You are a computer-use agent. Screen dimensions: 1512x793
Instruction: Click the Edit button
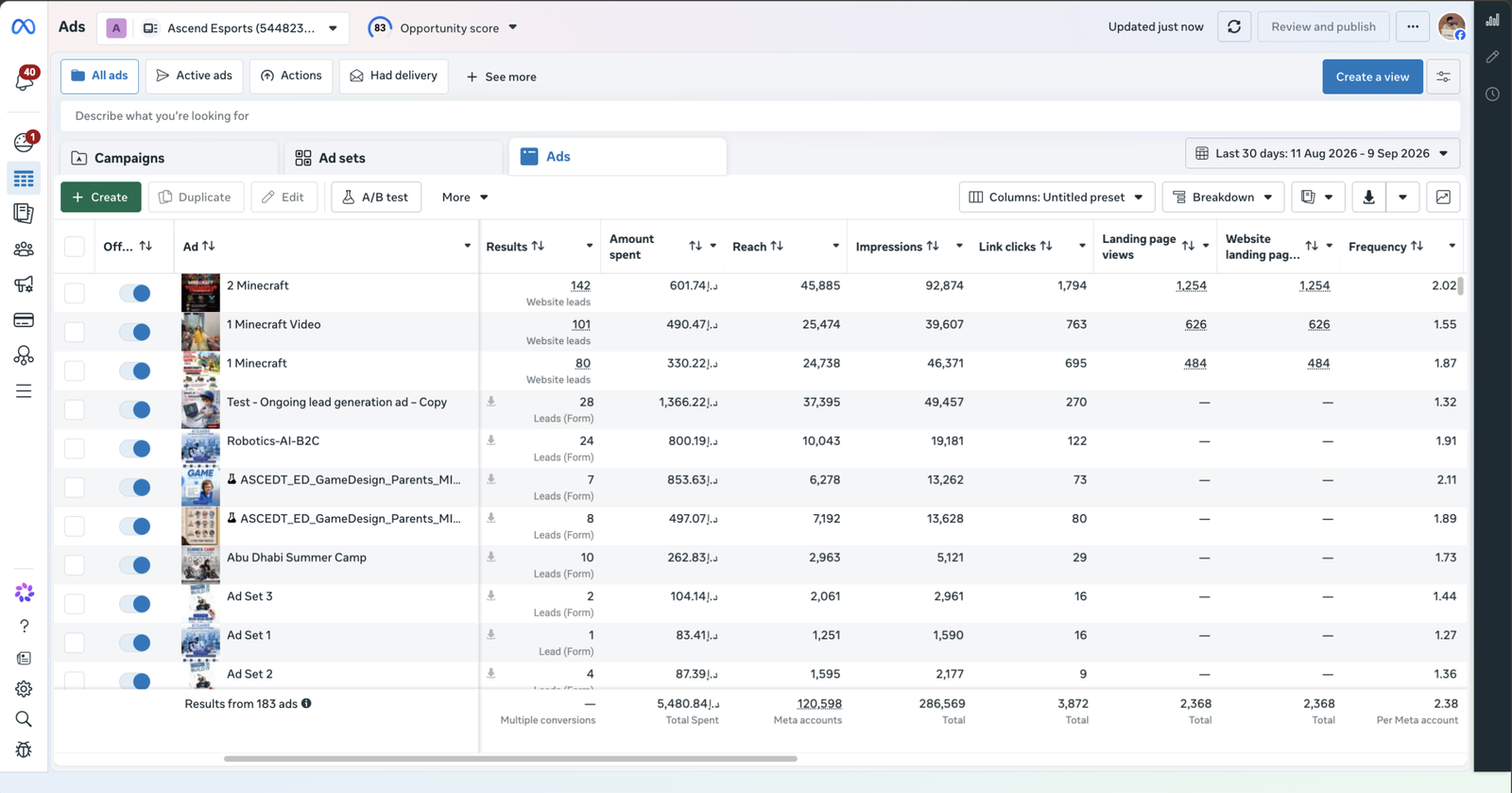283,197
